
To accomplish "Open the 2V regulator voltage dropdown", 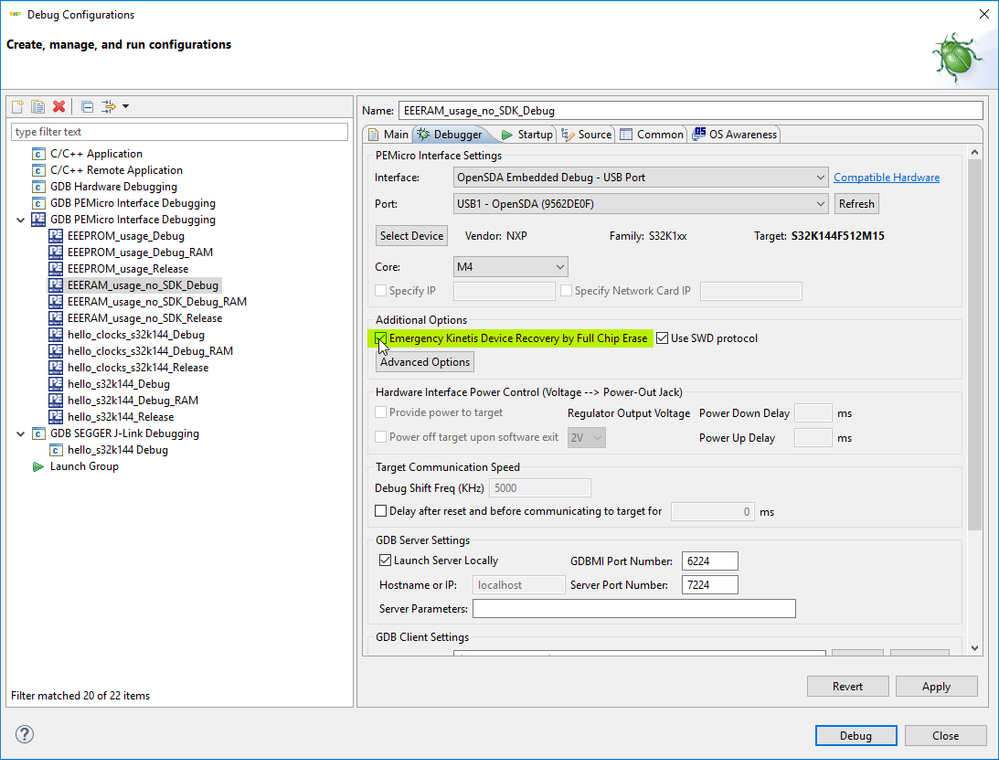I will click(586, 438).
